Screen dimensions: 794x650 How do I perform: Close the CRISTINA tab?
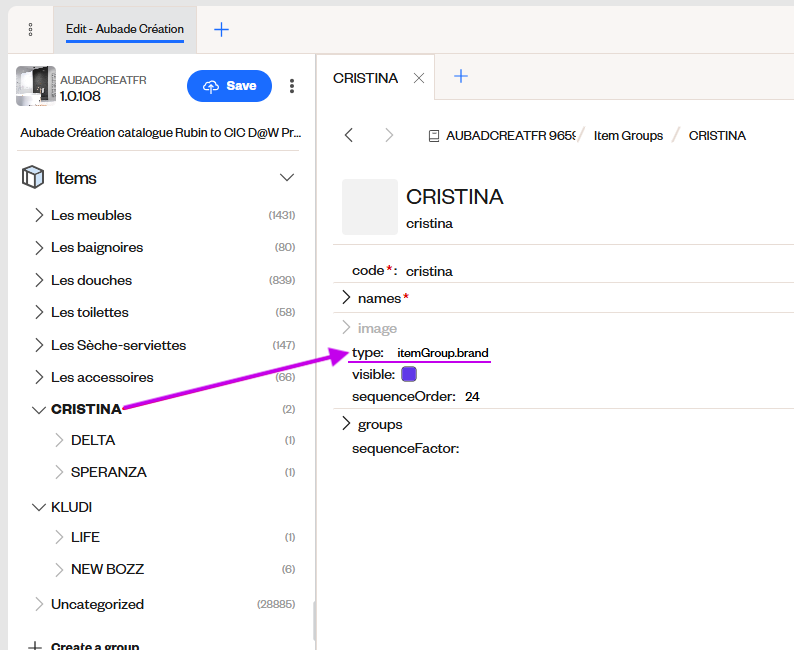pyautogui.click(x=419, y=78)
